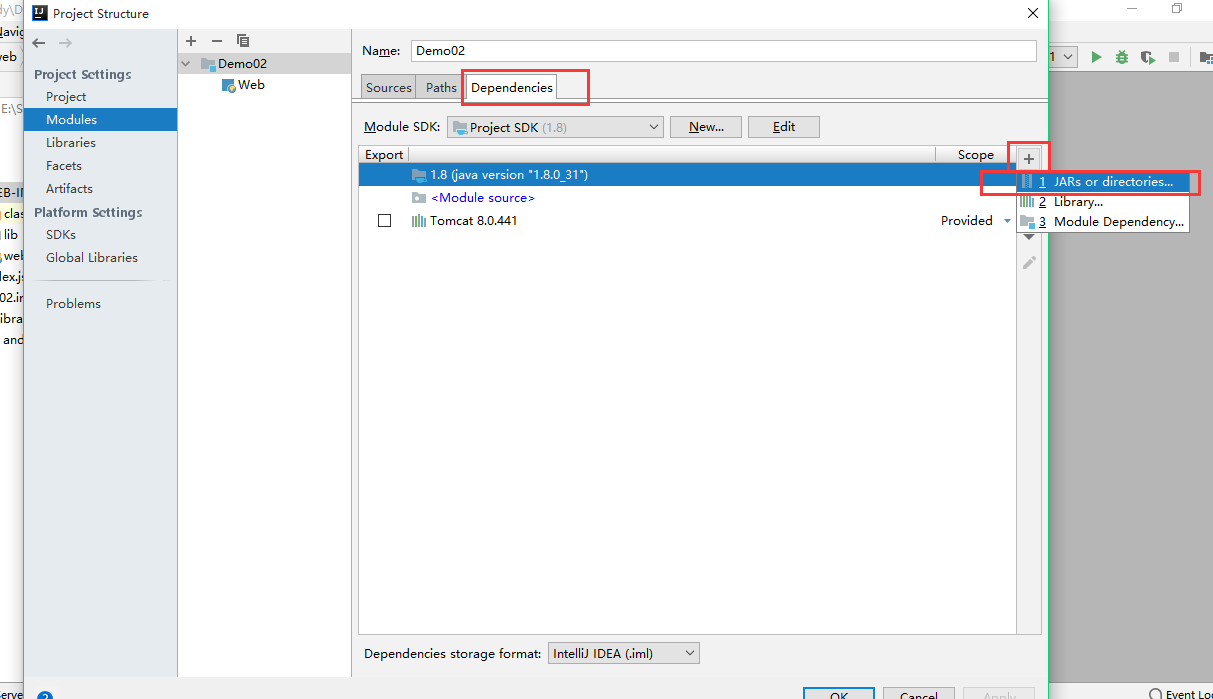Click the forward navigation arrow
The height and width of the screenshot is (699, 1213).
(x=65, y=42)
